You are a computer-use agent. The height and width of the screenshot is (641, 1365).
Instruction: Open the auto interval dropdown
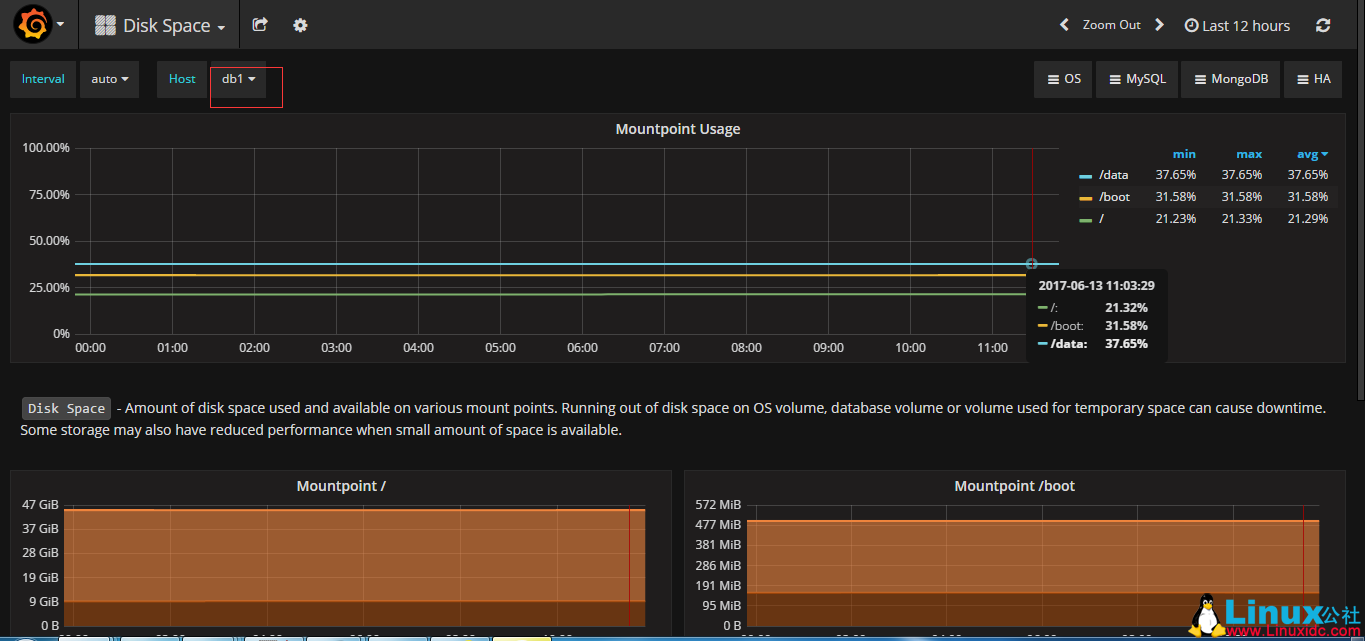[109, 78]
